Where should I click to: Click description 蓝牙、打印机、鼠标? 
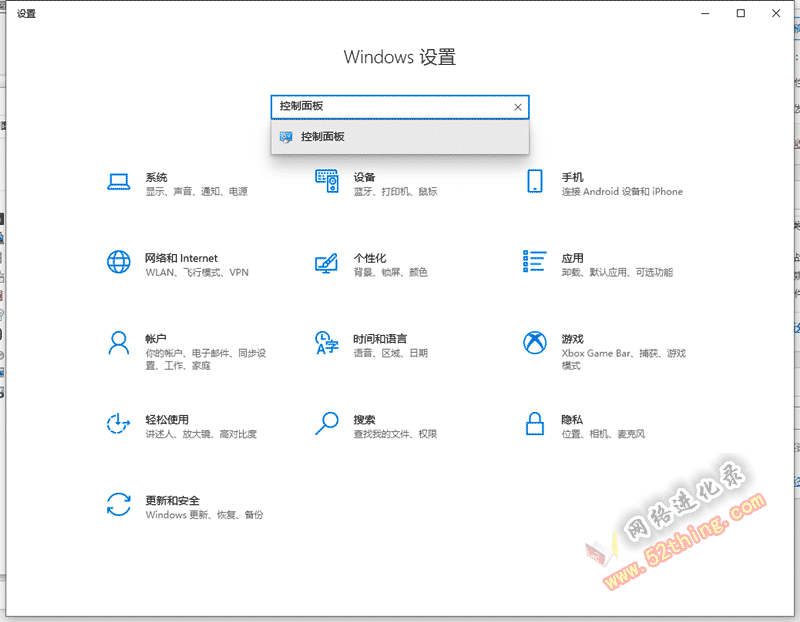click(395, 192)
